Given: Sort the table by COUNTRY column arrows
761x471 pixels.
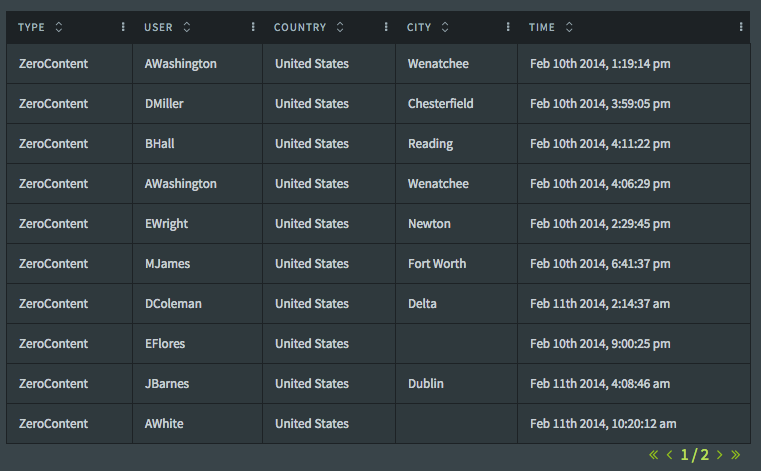Looking at the screenshot, I should click(x=340, y=27).
